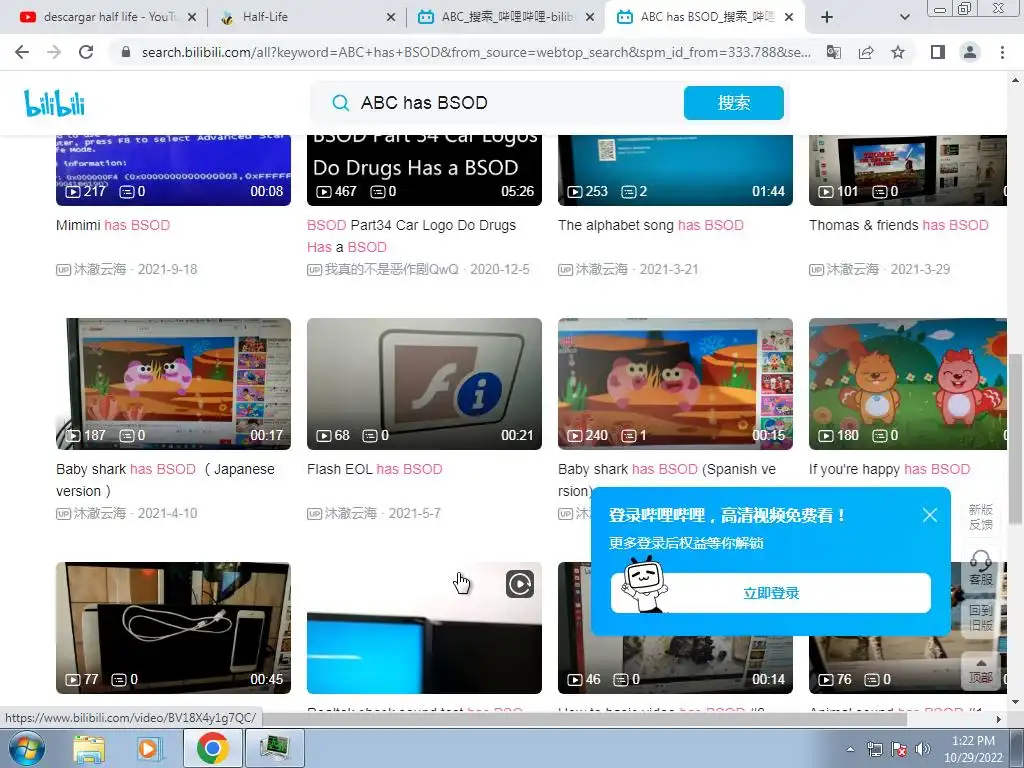Image resolution: width=1024 pixels, height=768 pixels.
Task: Reload the page with refresh icon
Action: coord(86,52)
